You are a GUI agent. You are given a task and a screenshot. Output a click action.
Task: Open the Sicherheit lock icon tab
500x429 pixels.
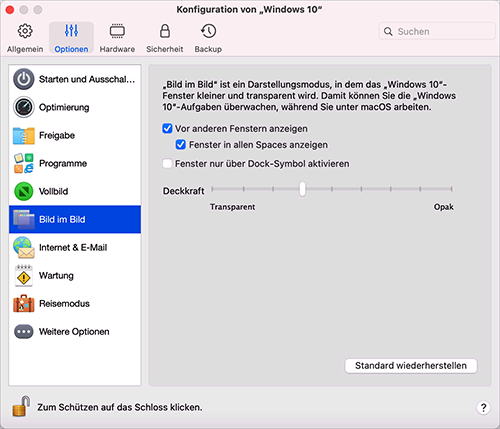(165, 31)
